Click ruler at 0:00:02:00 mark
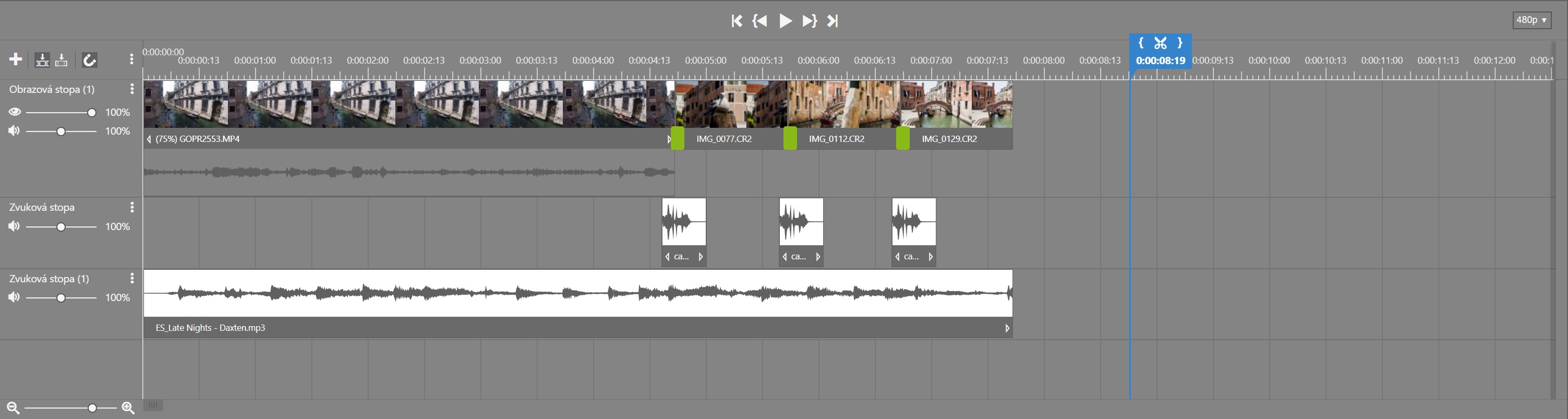Viewport: 1568px width, 419px height. tap(368, 61)
